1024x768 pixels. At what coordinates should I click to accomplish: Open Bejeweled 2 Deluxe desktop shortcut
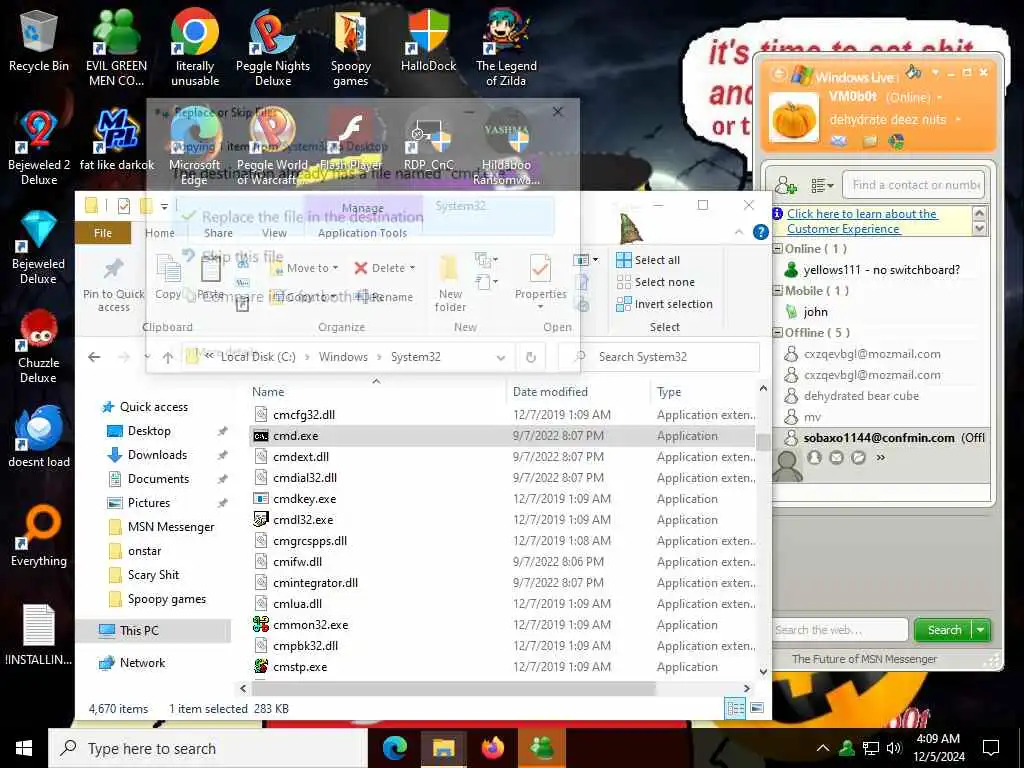[x=39, y=148]
